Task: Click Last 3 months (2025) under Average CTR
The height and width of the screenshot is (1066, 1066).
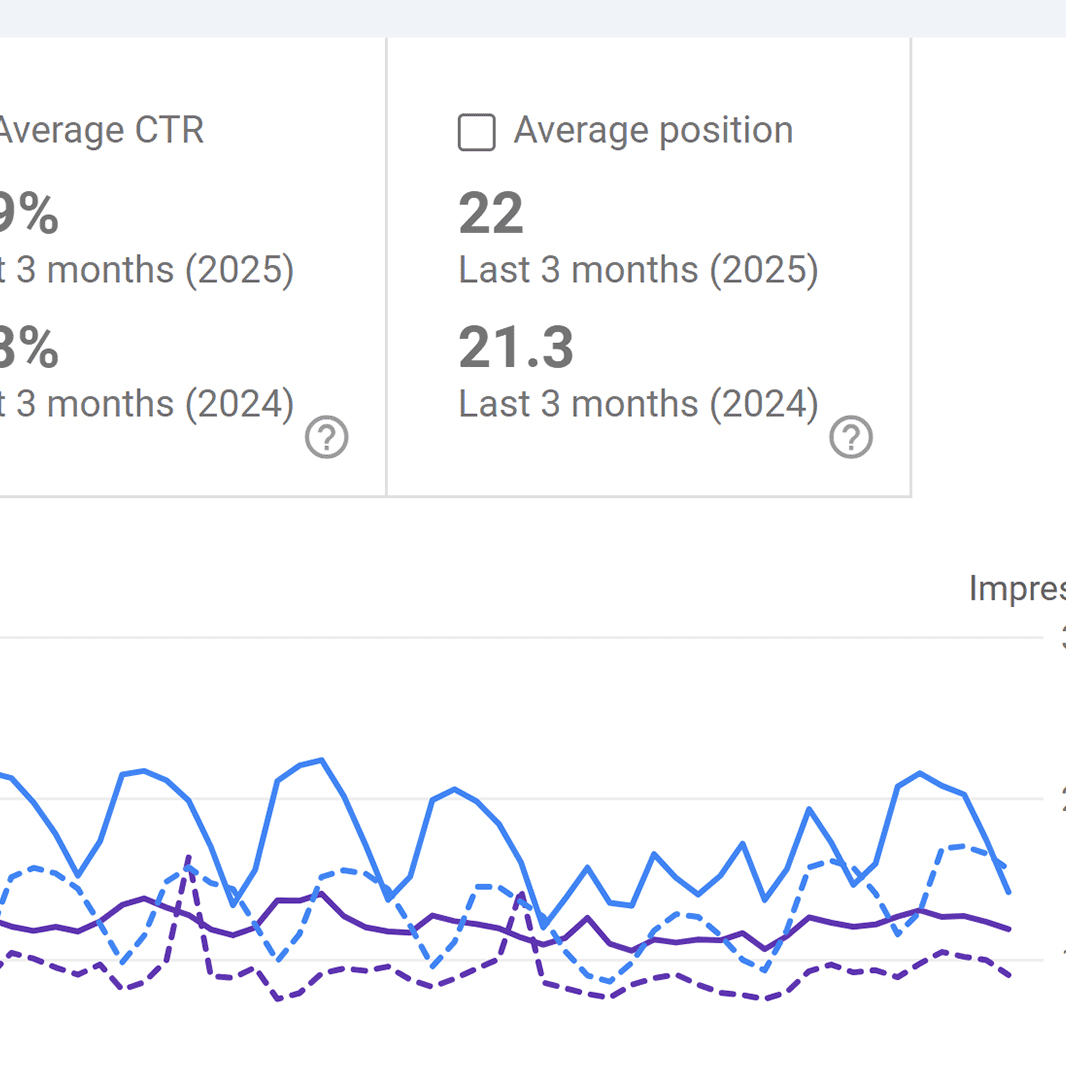Action: pyautogui.click(x=146, y=270)
